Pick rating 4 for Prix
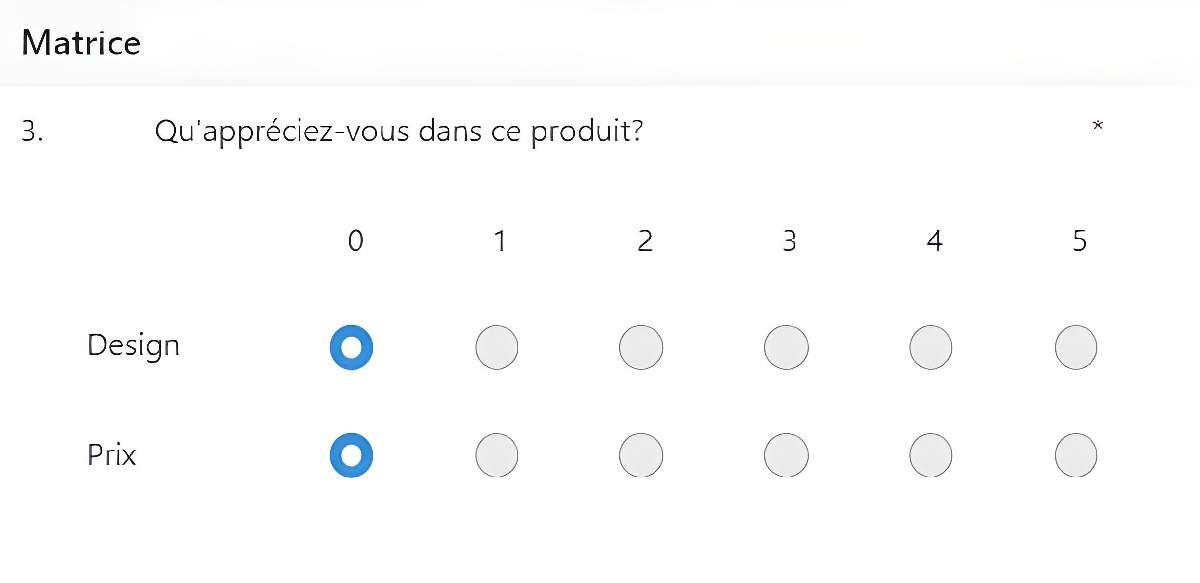The width and height of the screenshot is (1200, 583). 931,456
